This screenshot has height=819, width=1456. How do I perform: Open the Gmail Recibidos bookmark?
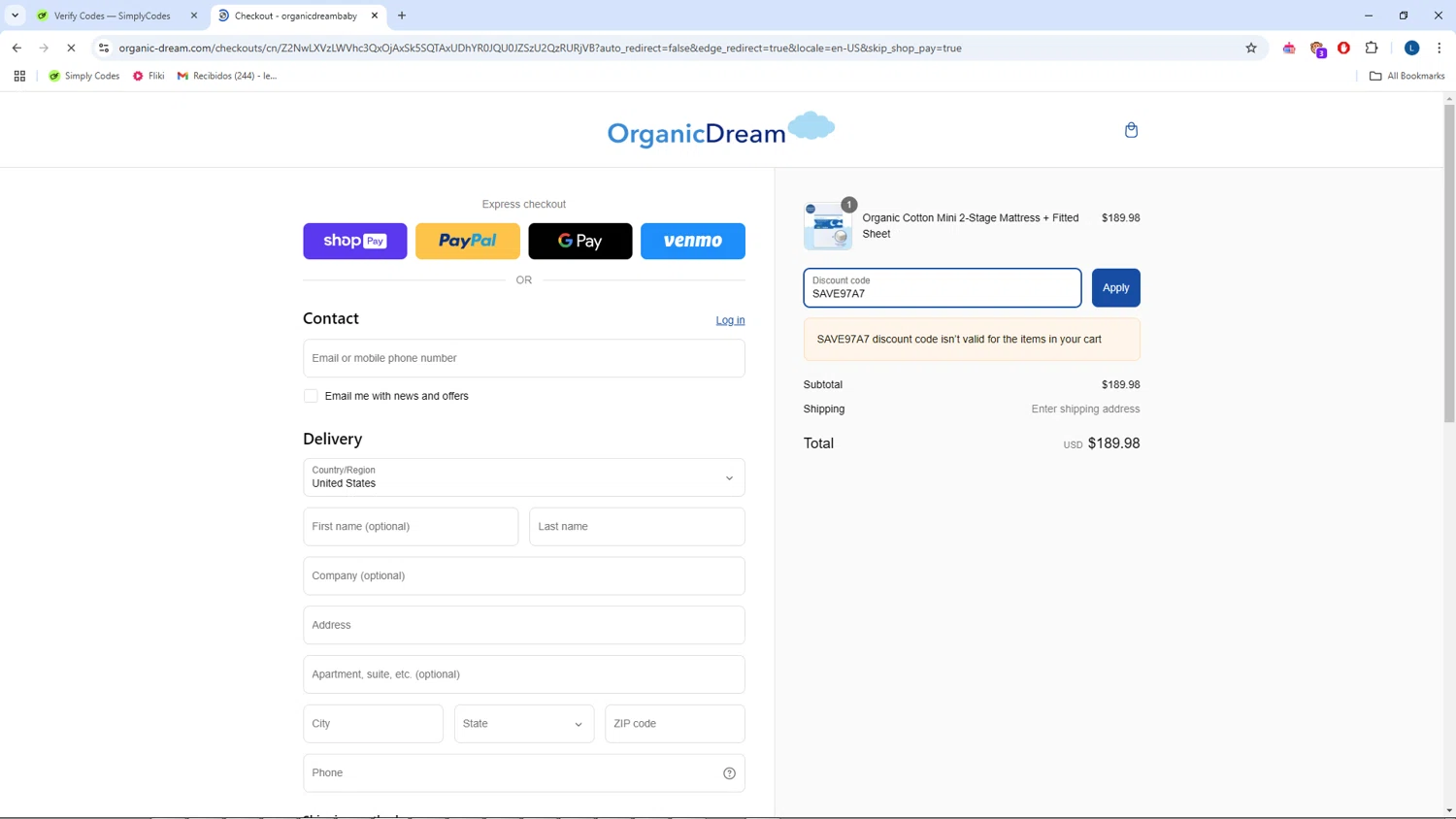click(227, 76)
